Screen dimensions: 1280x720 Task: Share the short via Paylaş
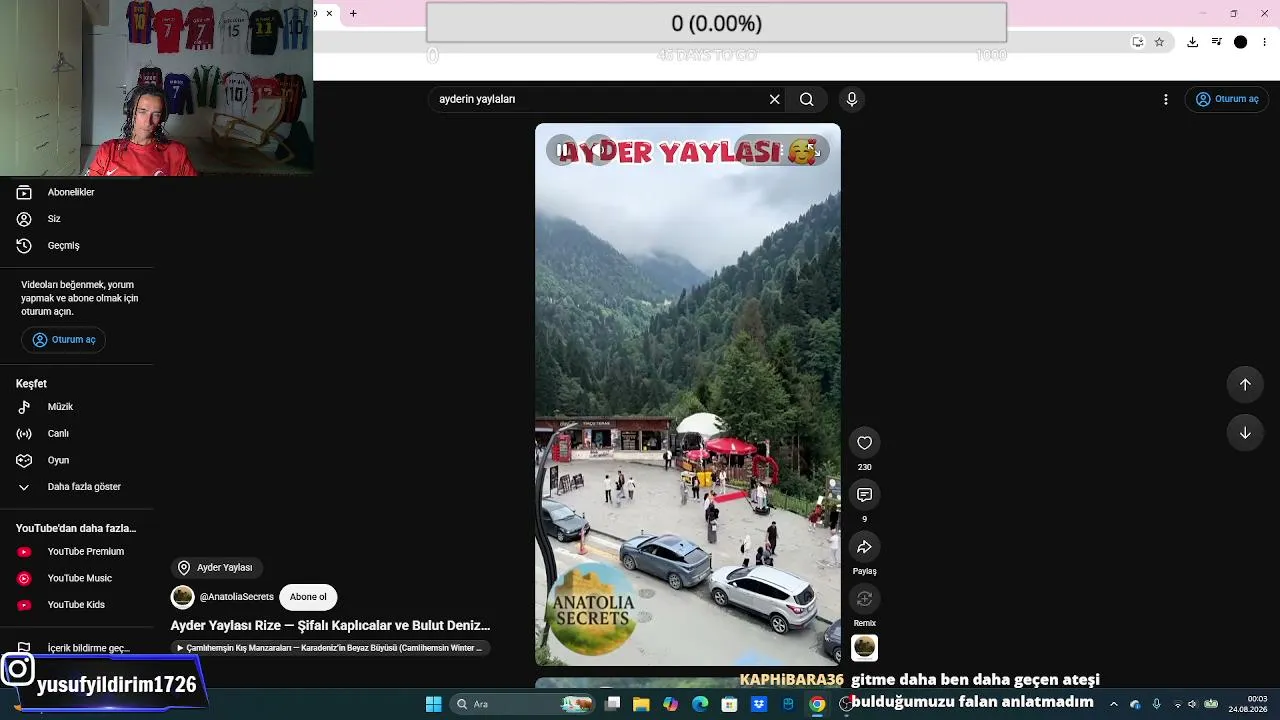pyautogui.click(x=865, y=547)
